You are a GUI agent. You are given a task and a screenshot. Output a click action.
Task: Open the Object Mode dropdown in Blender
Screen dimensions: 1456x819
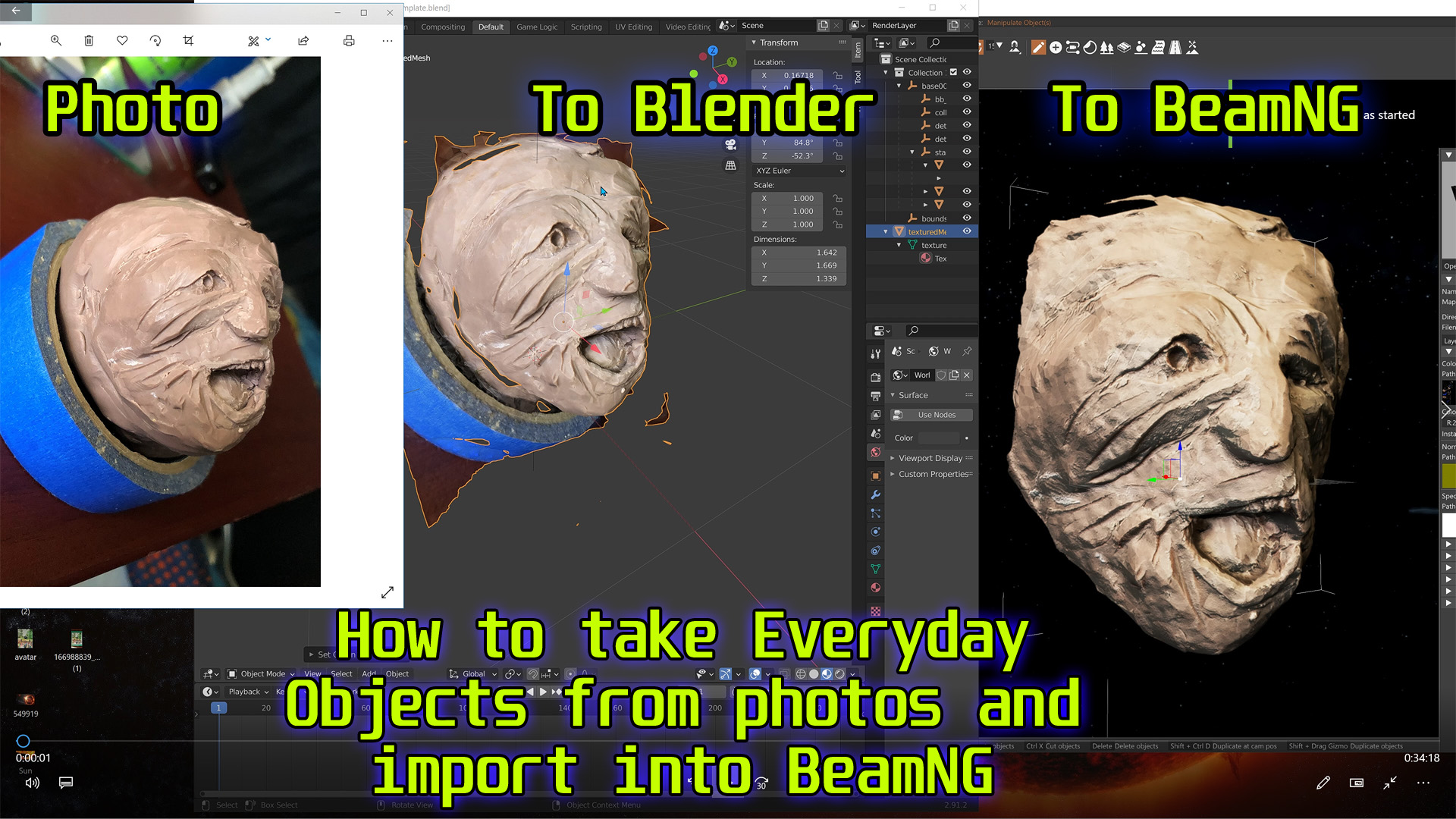pyautogui.click(x=261, y=673)
